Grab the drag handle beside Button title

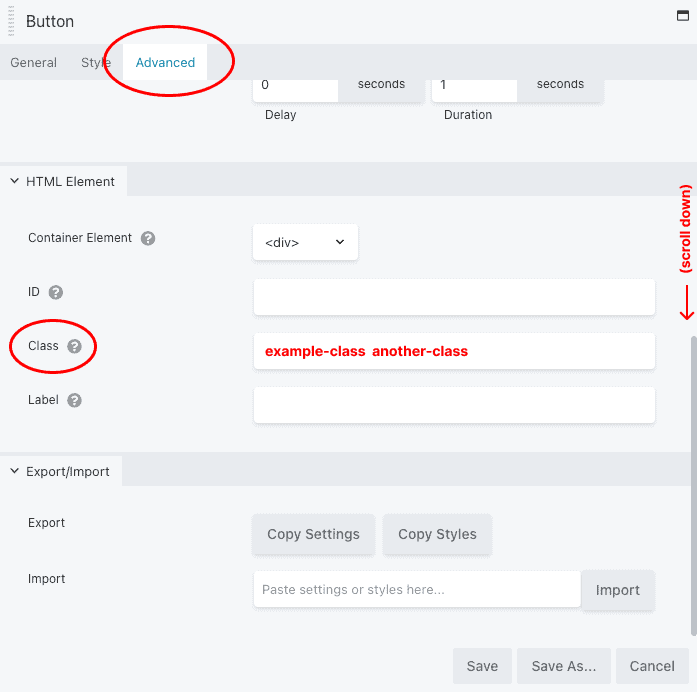[x=11, y=21]
